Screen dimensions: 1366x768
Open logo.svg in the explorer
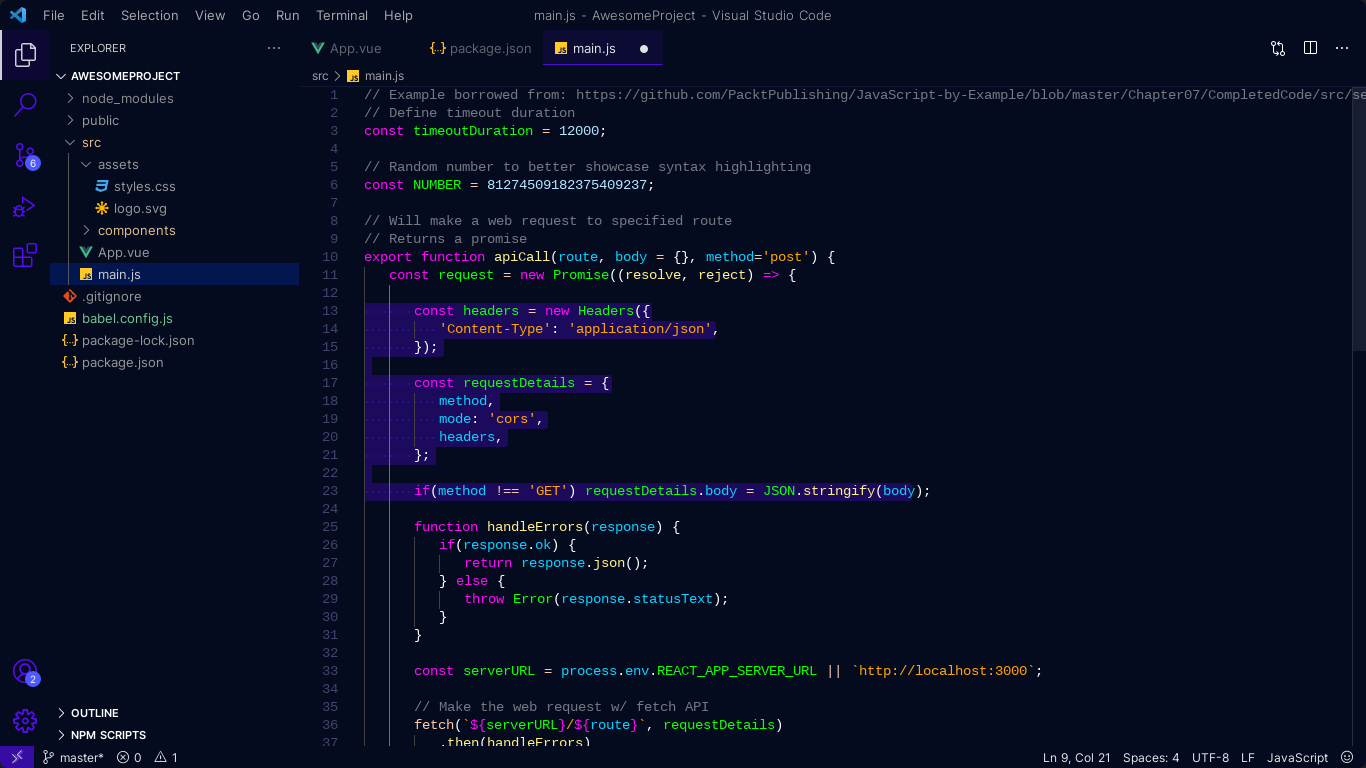174,208
